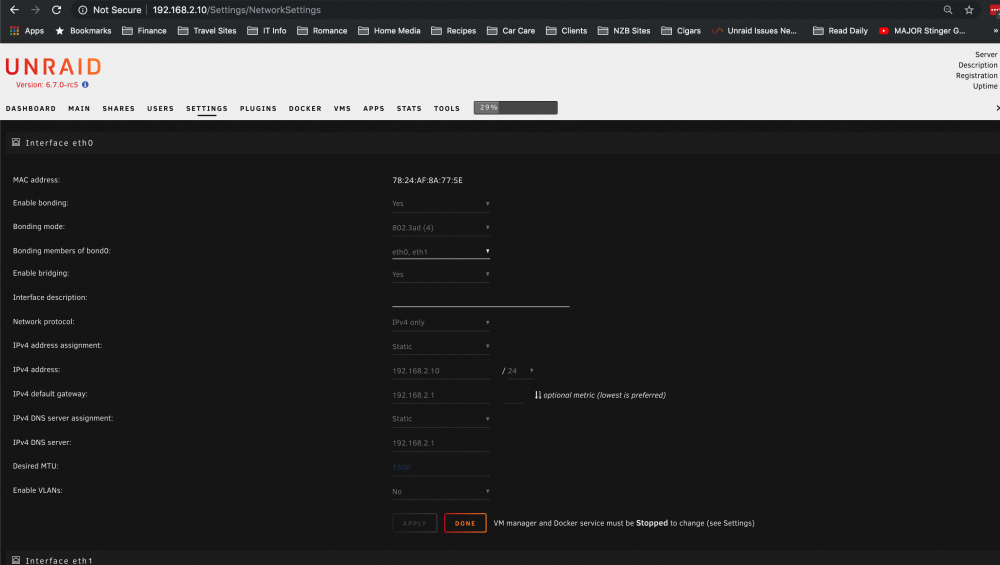Go back to the previous browser page

pyautogui.click(x=14, y=10)
